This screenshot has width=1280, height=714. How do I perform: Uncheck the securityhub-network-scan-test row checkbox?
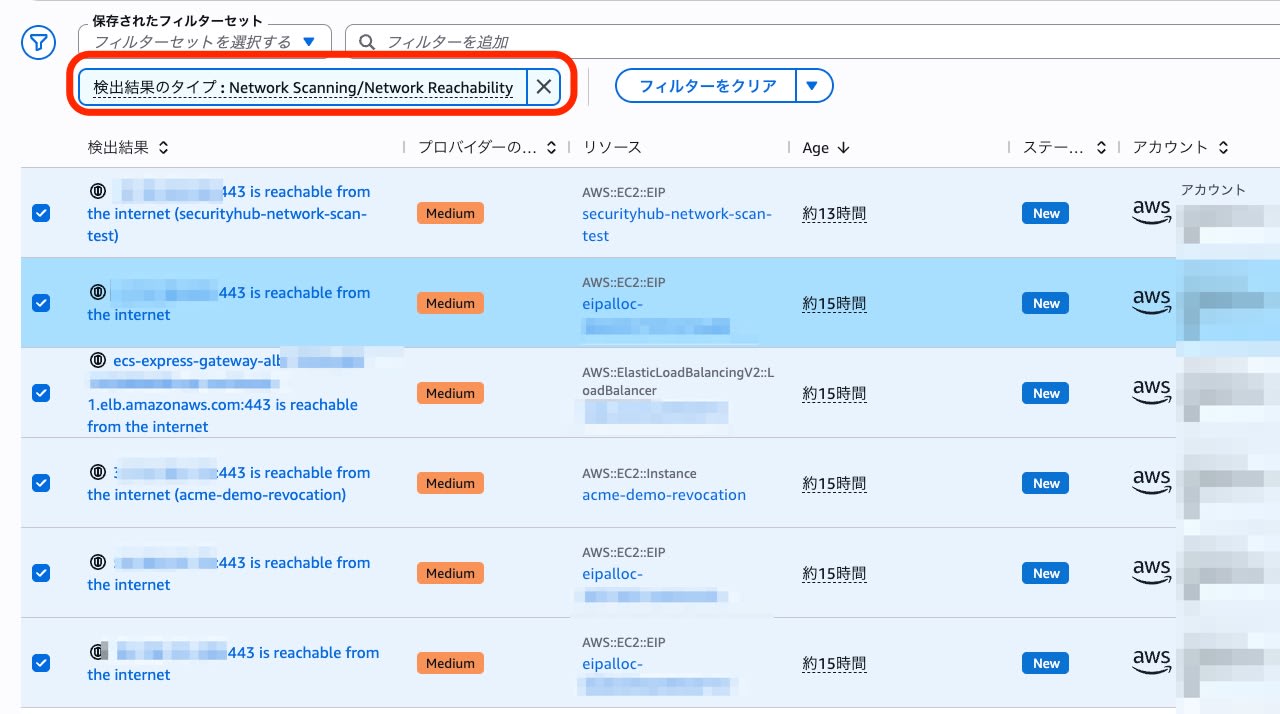(41, 213)
